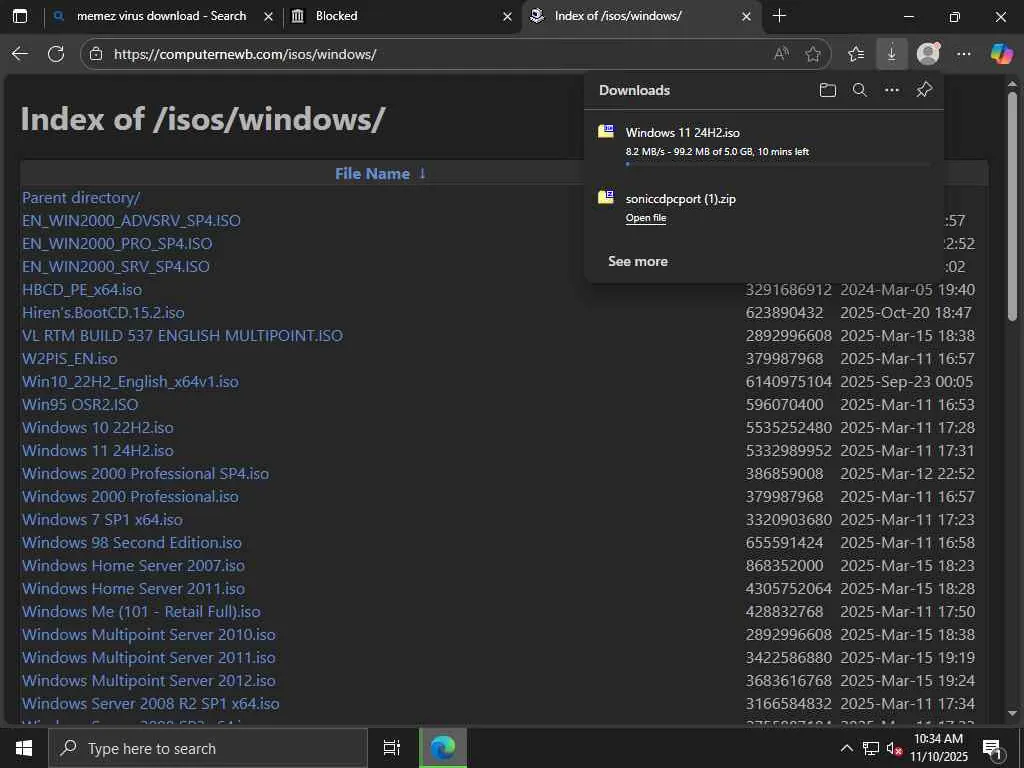Screen dimensions: 1024x768
Task: Open the Parent directory/ link
Action: click(x=81, y=197)
